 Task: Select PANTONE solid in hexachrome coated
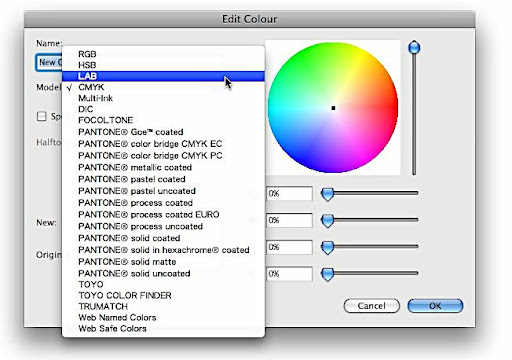(x=163, y=250)
